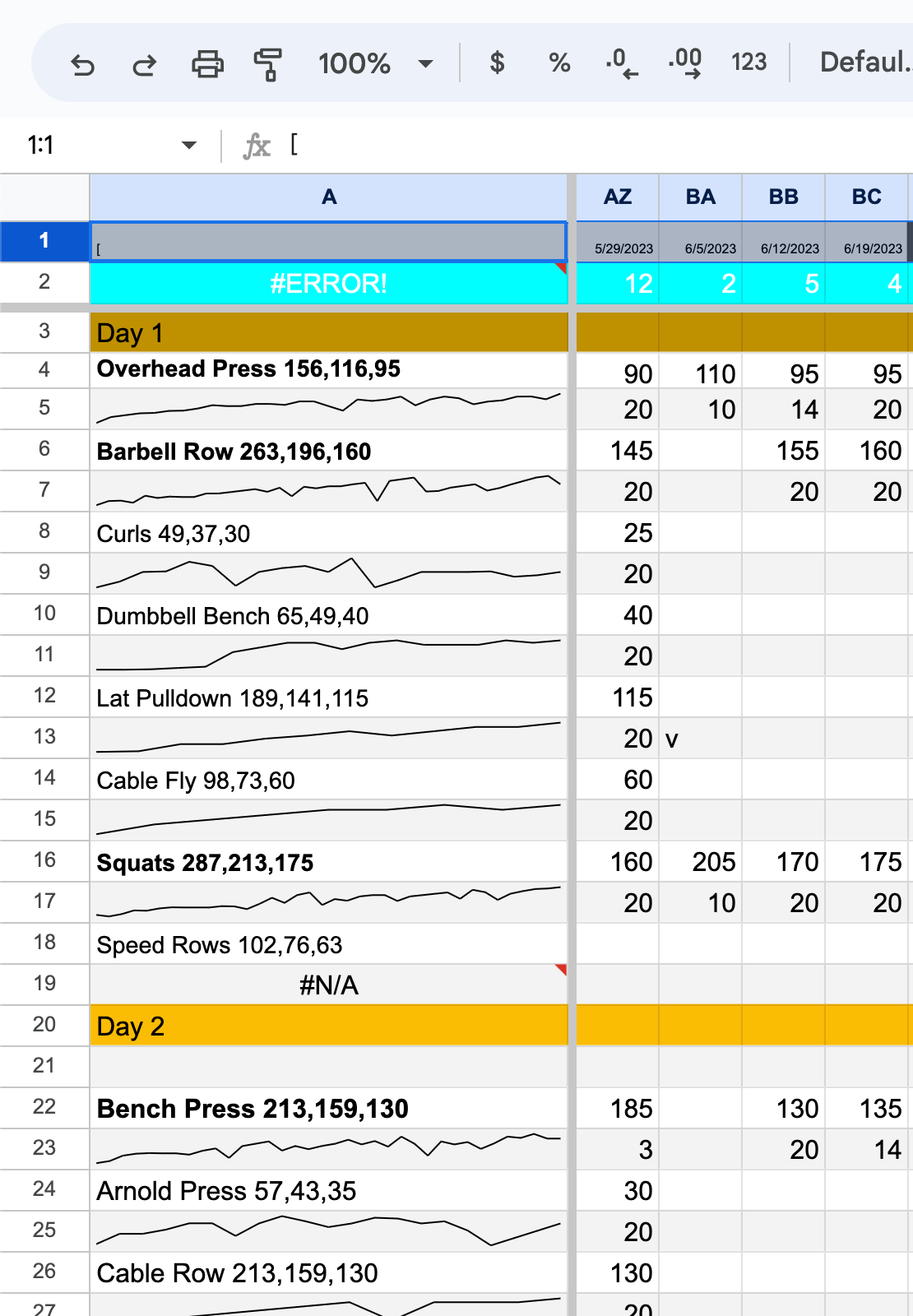Image resolution: width=913 pixels, height=1316 pixels.
Task: Decrease decimal places icon
Action: click(x=621, y=63)
